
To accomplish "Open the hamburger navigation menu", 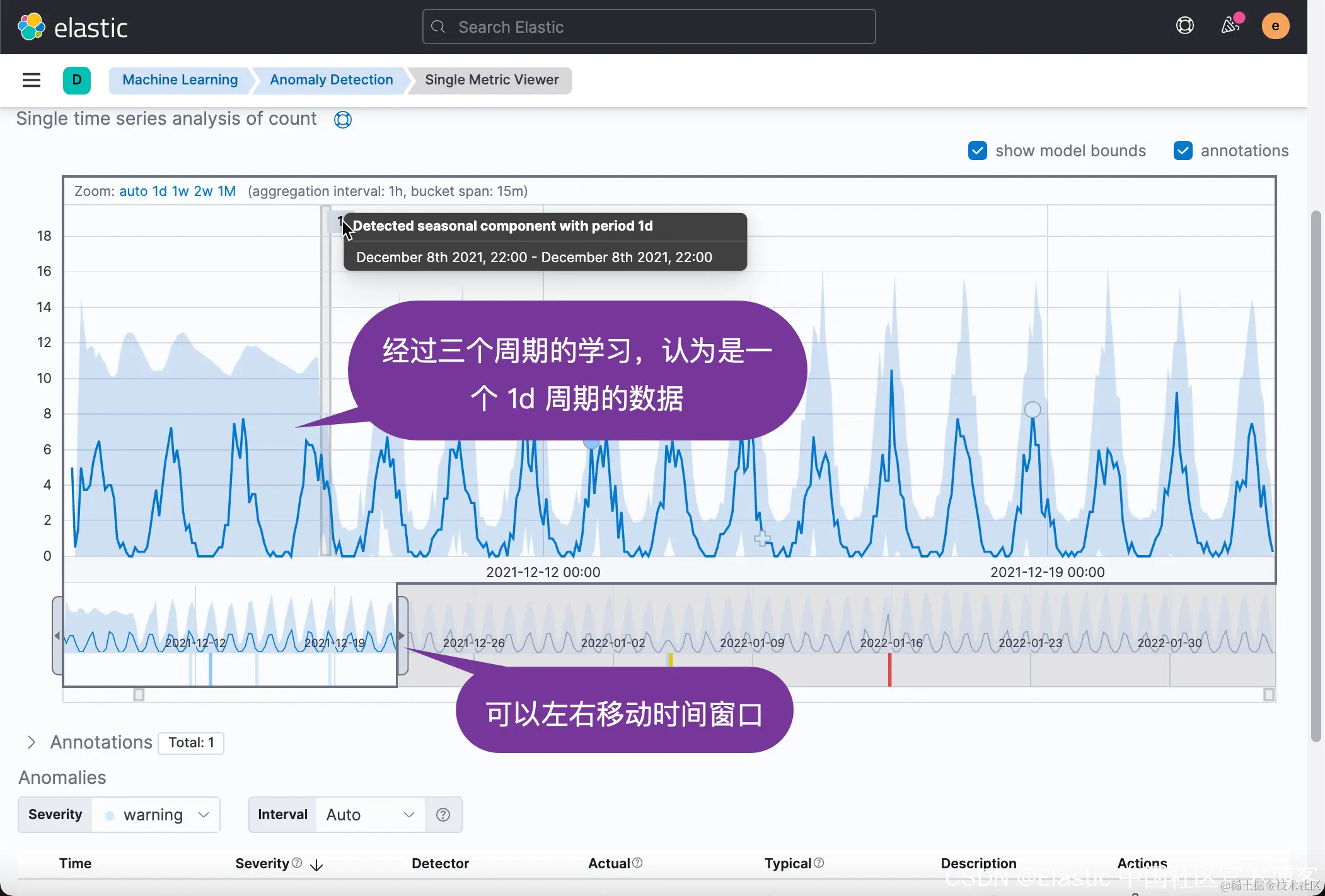I will 32,80.
